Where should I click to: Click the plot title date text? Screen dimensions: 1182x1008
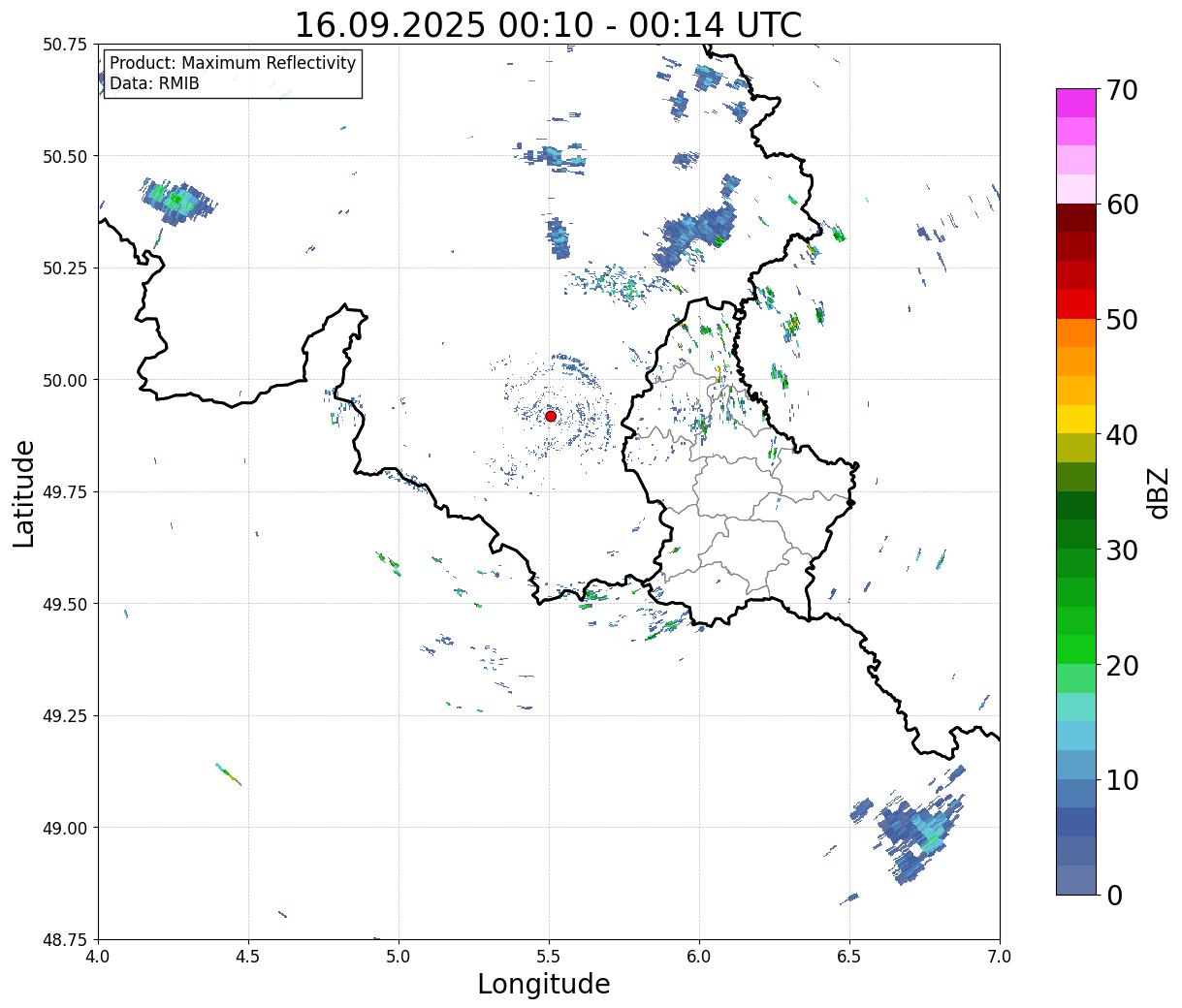pos(548,24)
